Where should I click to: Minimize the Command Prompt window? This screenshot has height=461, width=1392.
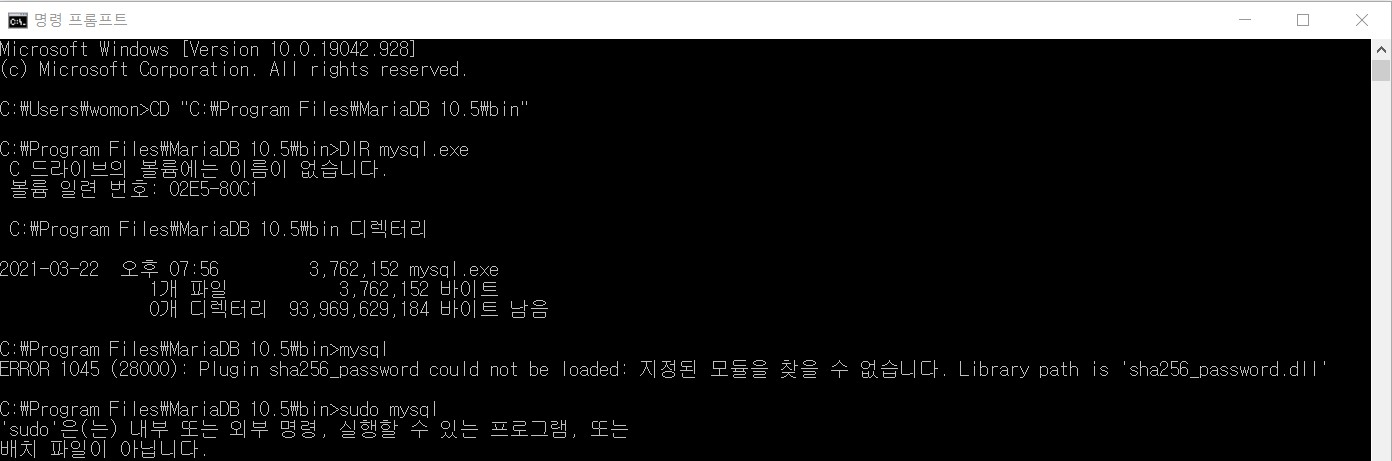point(1244,20)
